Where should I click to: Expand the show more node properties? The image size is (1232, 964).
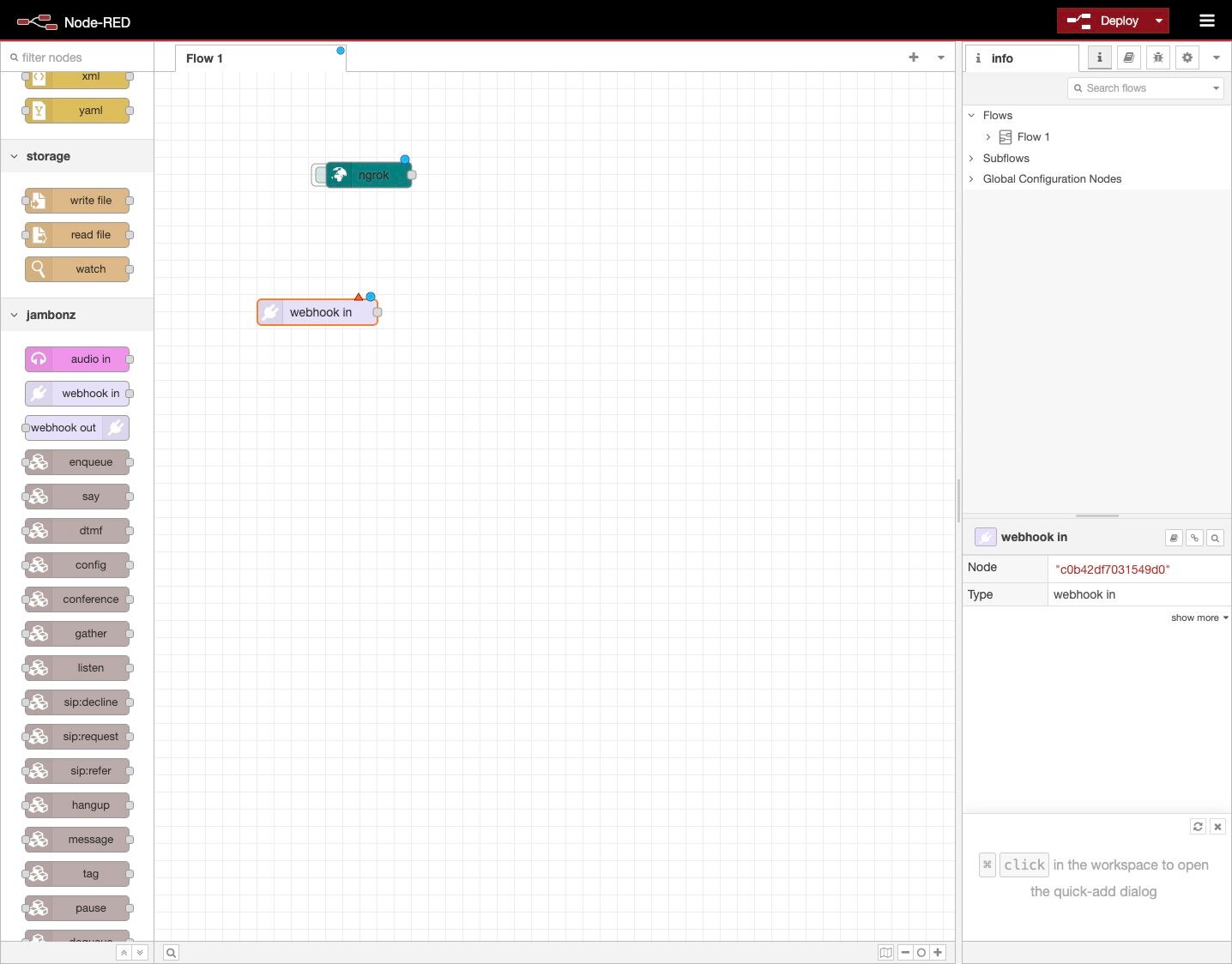coord(1199,618)
